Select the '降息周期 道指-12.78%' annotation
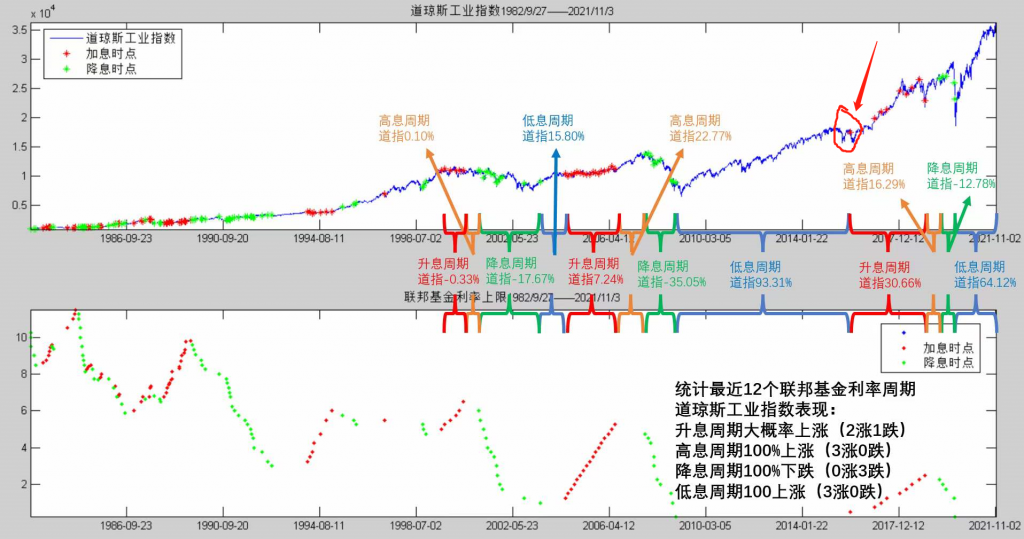Viewport: 1024px width, 539px height. [961, 176]
